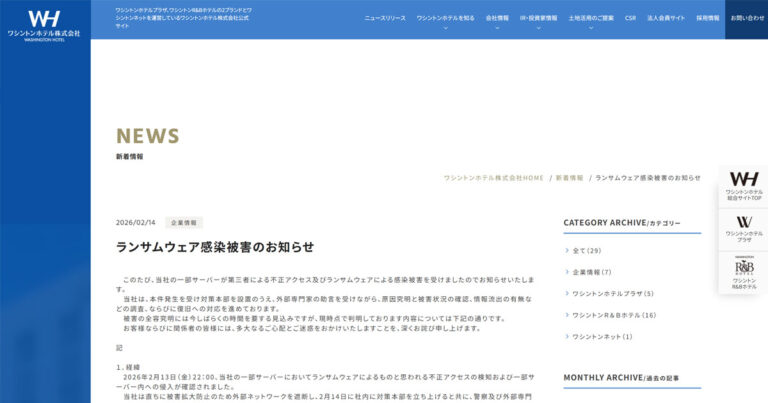Select the CSR menu item
This screenshot has height=403, width=768.
pyautogui.click(x=630, y=18)
